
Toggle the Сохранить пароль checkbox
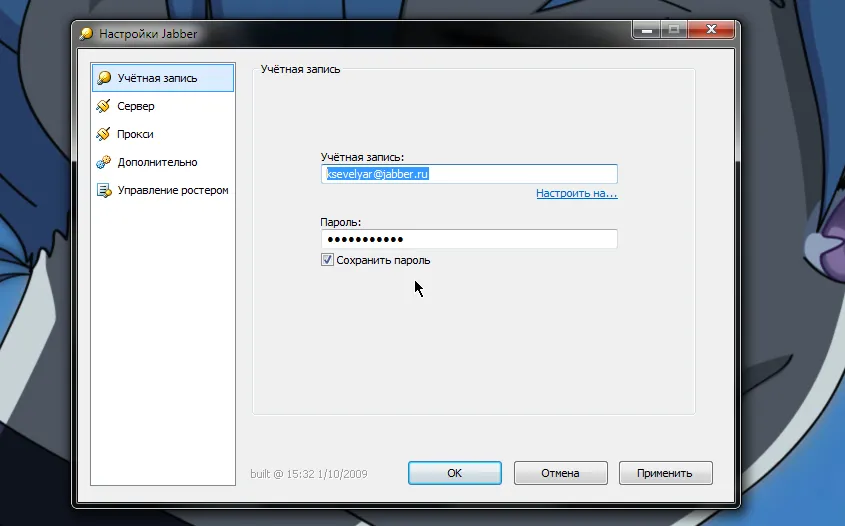327,260
